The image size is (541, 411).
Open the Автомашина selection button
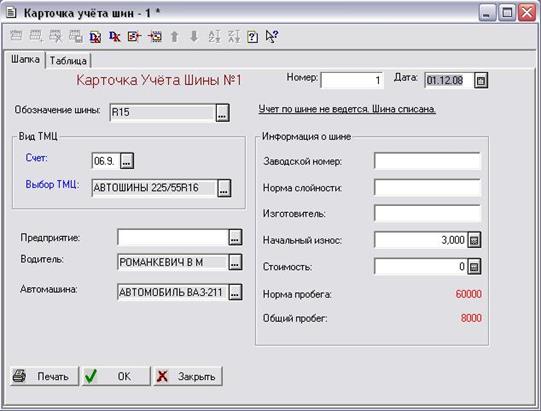click(235, 292)
